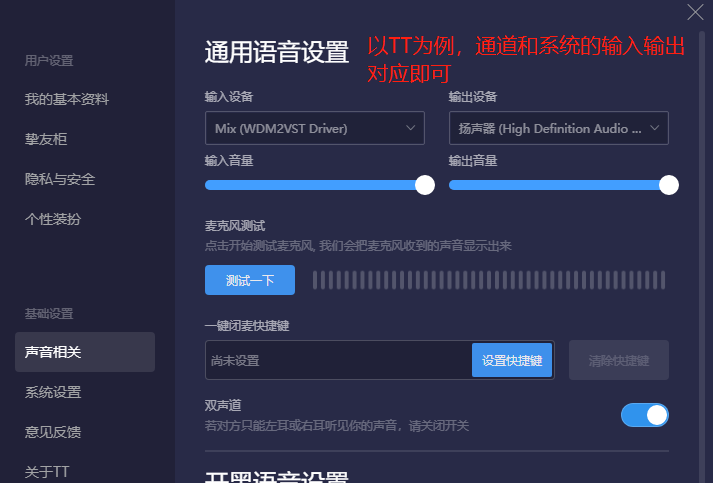Open the 输入设备 dropdown (Mix WDM2VST Driver)
The width and height of the screenshot is (713, 483).
tap(315, 128)
